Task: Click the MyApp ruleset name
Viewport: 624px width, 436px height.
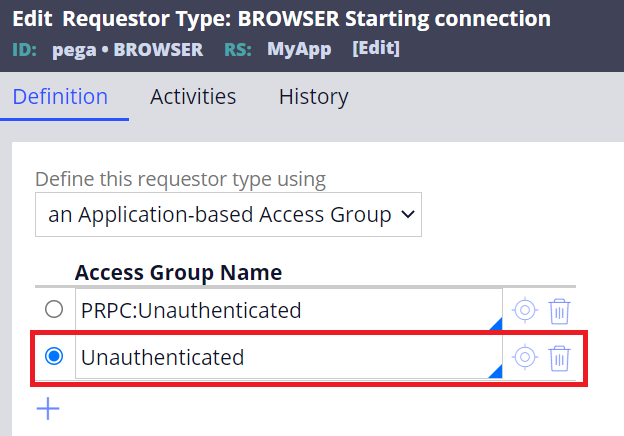Action: pyautogui.click(x=299, y=49)
